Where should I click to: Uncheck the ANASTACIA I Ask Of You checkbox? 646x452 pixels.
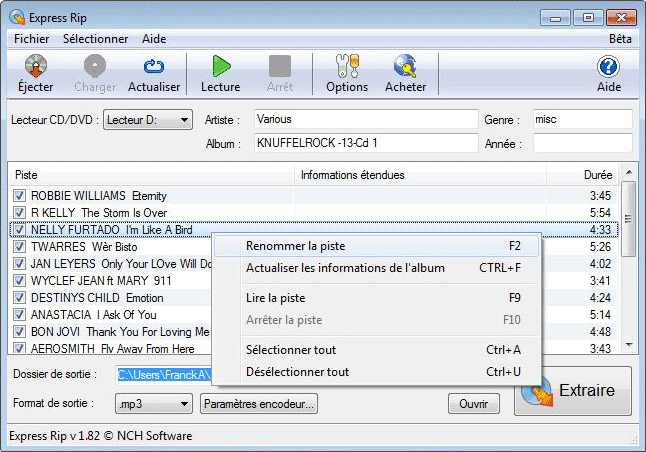pyautogui.click(x=19, y=314)
